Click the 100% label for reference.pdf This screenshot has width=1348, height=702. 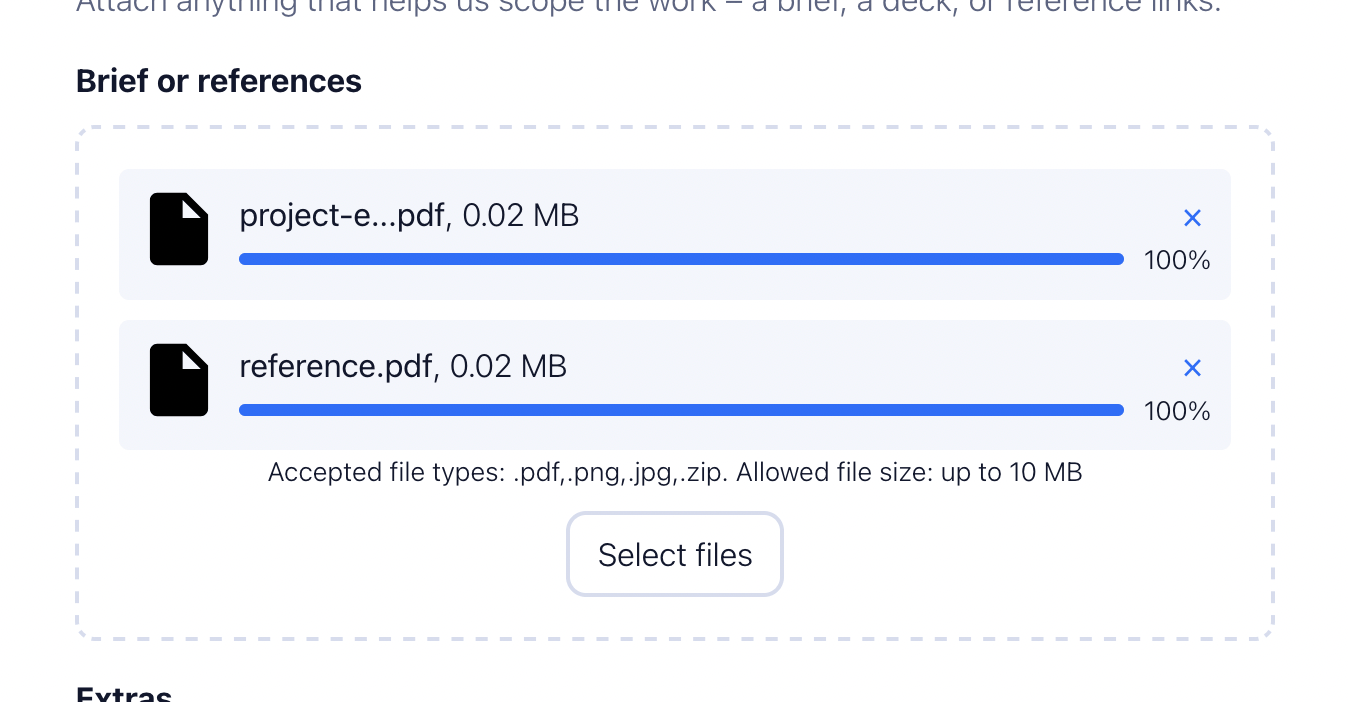[x=1177, y=411]
